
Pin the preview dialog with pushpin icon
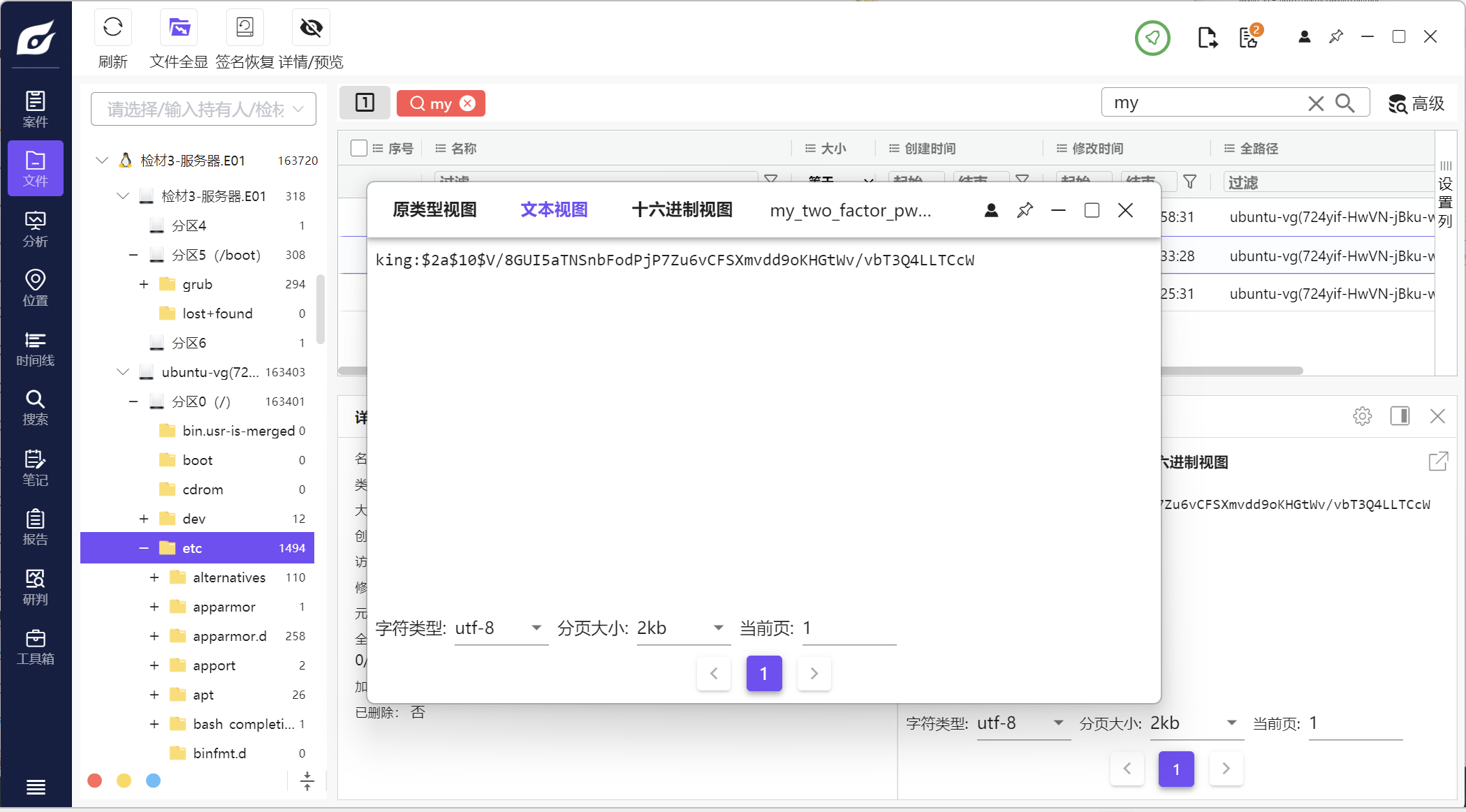(1025, 210)
